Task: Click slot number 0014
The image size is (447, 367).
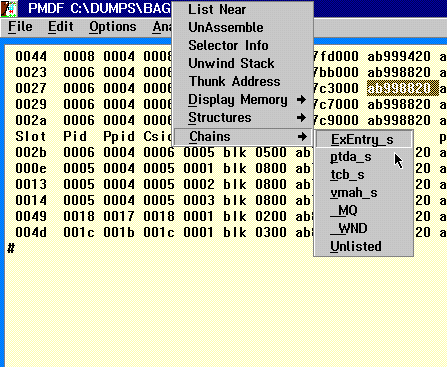Action: pyautogui.click(x=31, y=200)
